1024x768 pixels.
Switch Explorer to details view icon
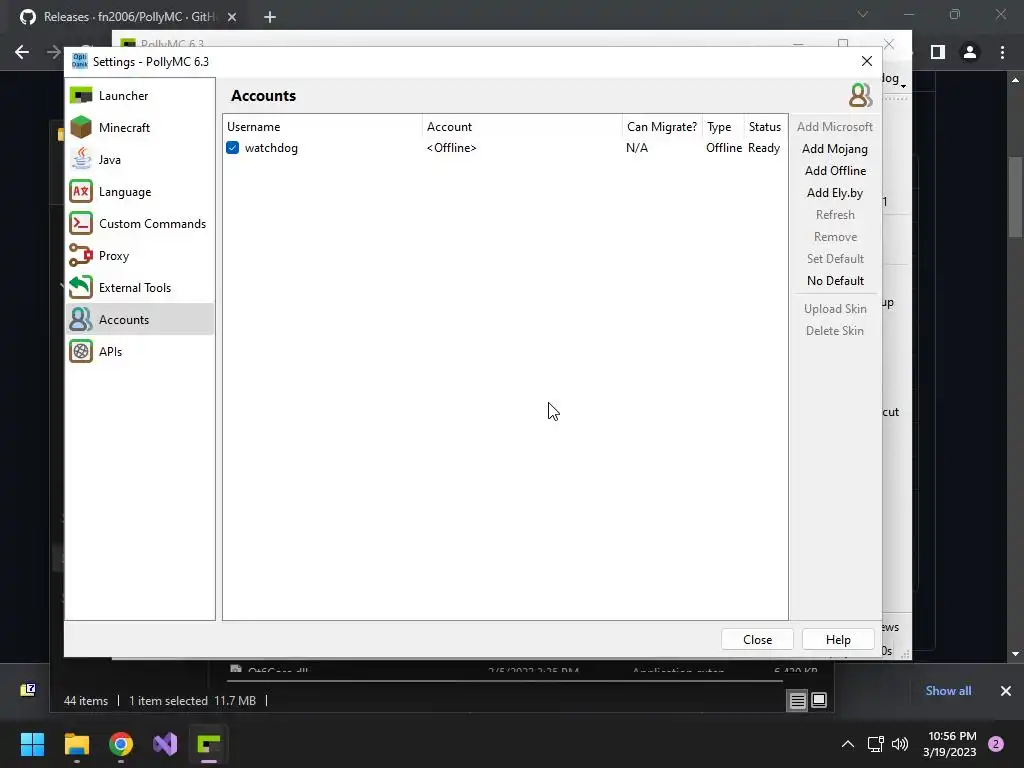(x=797, y=701)
